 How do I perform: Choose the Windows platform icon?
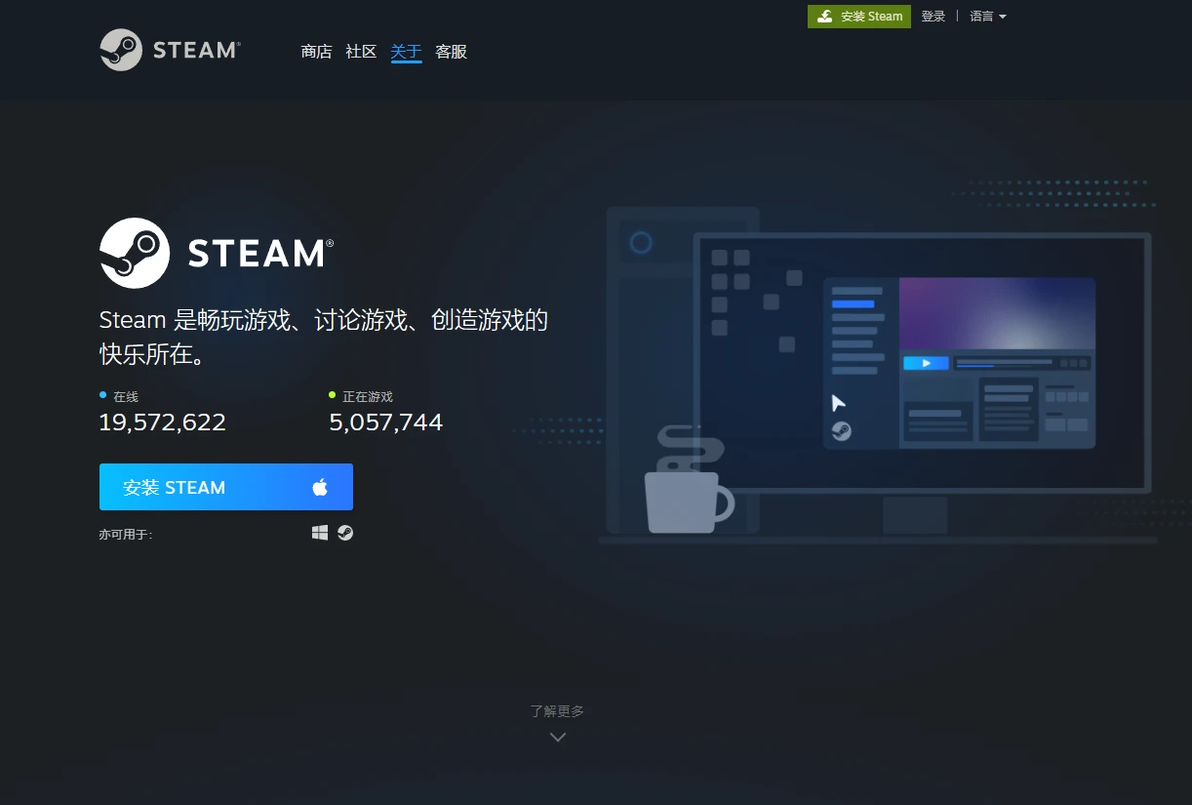click(x=320, y=533)
